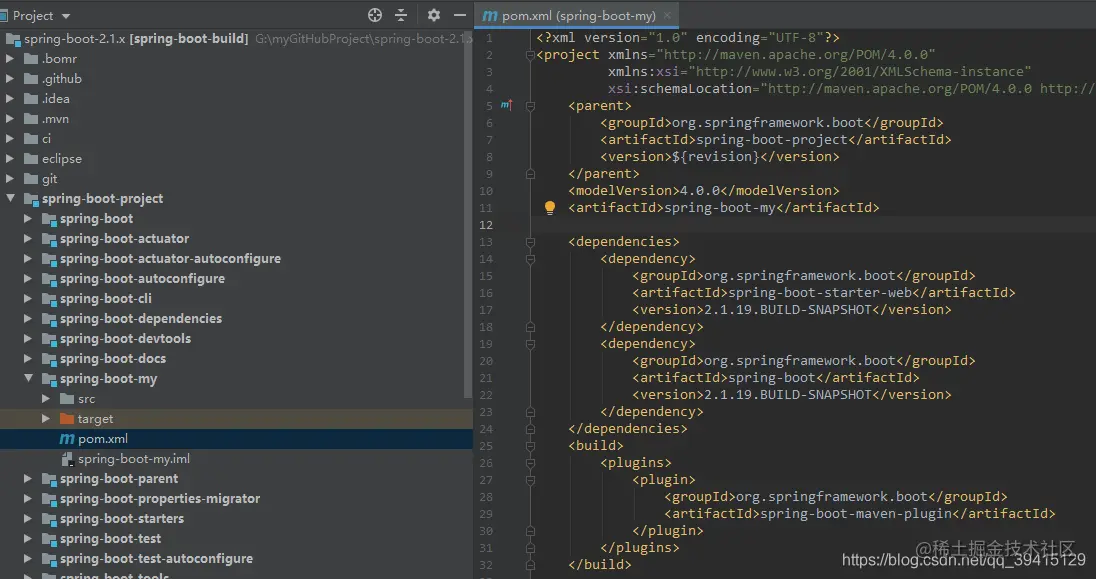Open Project panel settings gear
The height and width of the screenshot is (579, 1096).
click(433, 15)
